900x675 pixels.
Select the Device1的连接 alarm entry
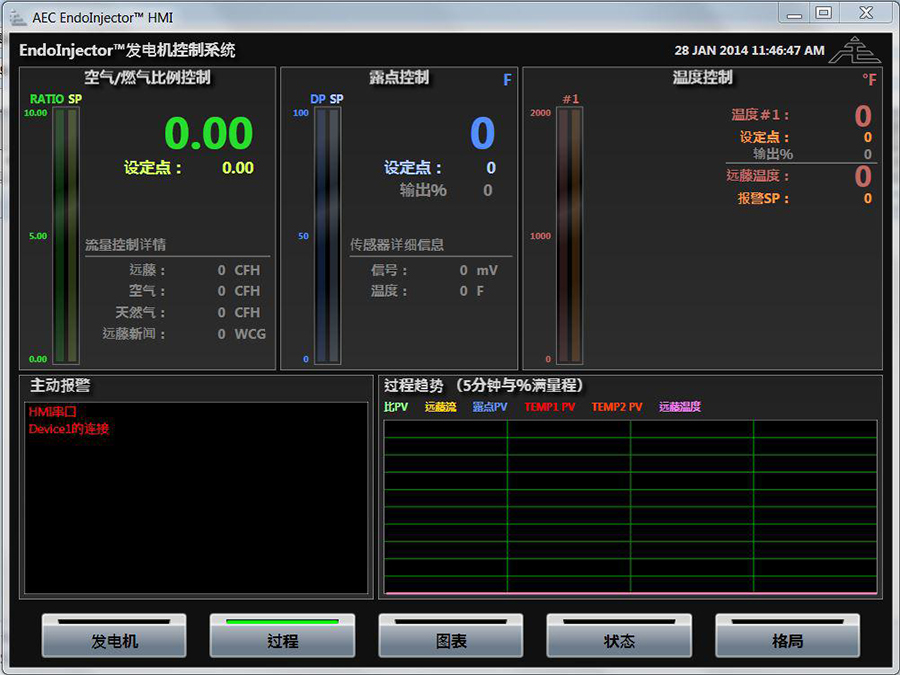click(x=68, y=428)
